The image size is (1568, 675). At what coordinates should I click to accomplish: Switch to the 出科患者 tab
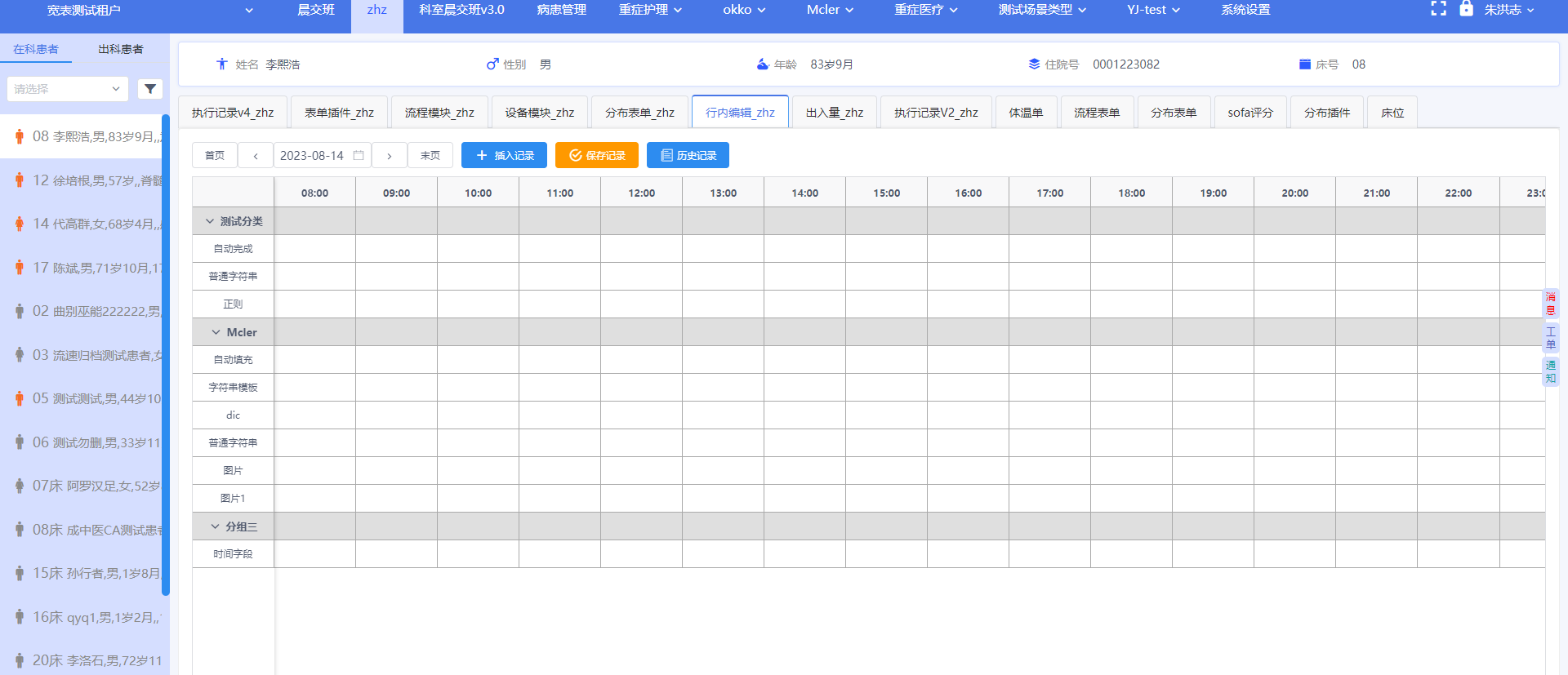pos(121,49)
